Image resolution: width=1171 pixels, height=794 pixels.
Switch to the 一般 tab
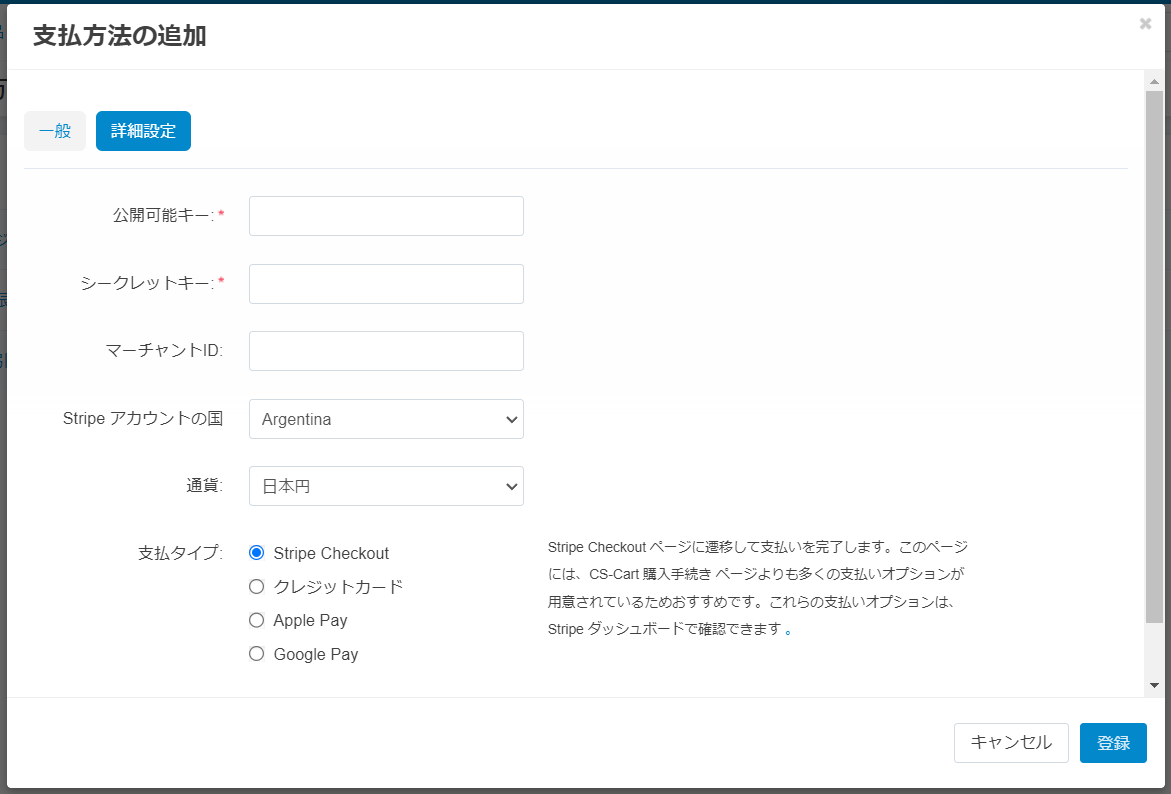[55, 131]
